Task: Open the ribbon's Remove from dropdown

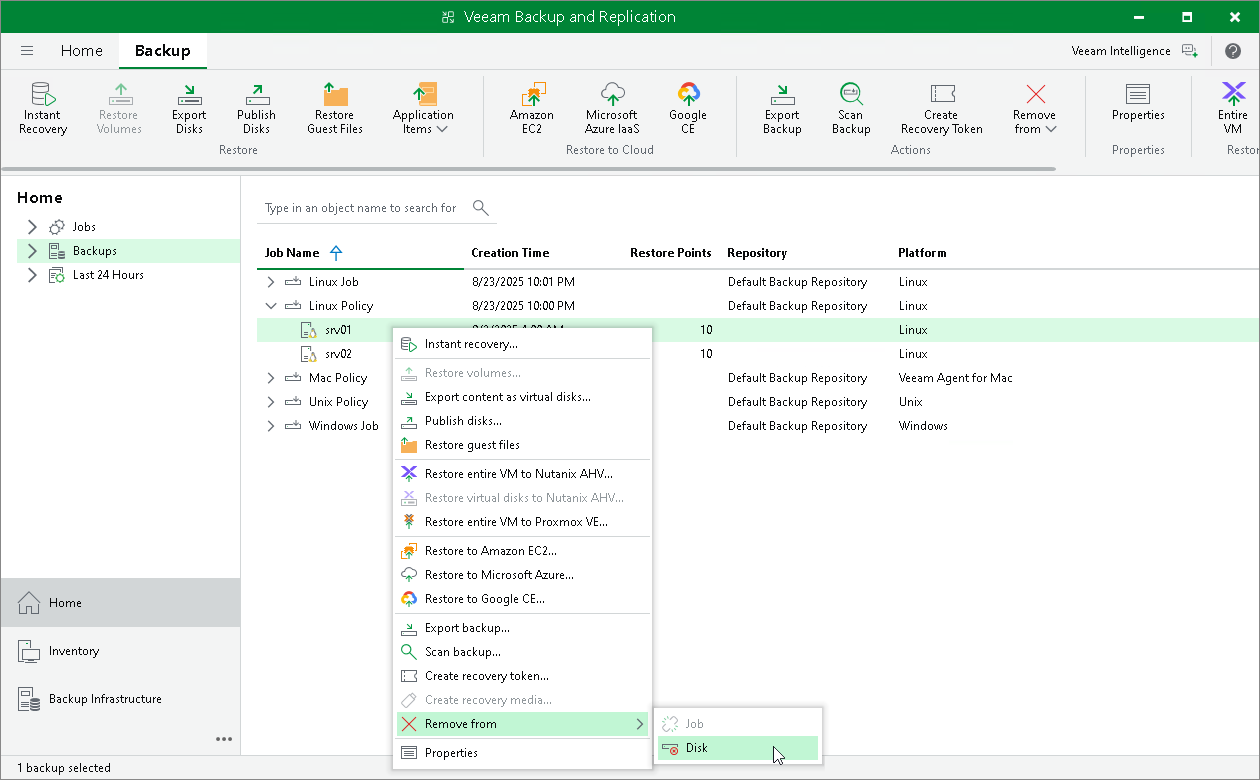Action: (x=1034, y=108)
